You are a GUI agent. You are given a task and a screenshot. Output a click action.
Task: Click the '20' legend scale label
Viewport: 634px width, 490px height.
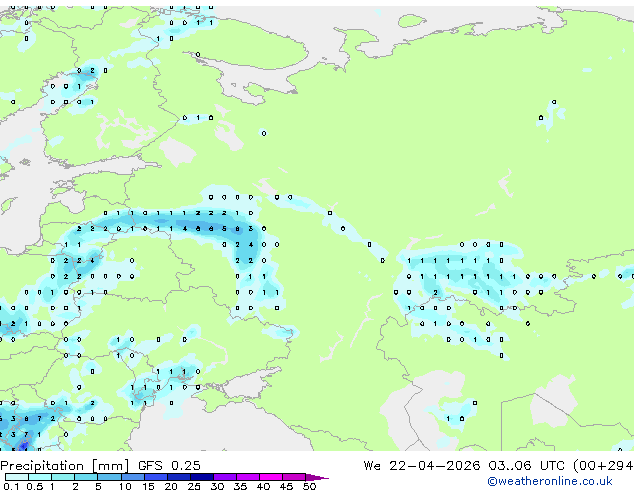[171, 486]
